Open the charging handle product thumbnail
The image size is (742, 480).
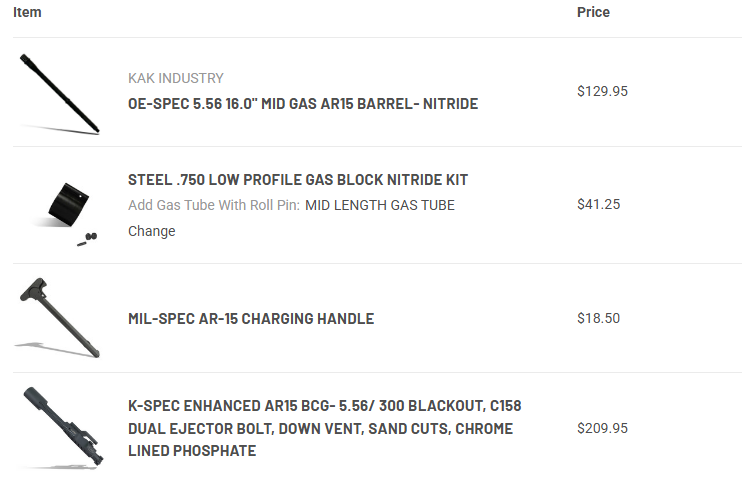pos(58,318)
